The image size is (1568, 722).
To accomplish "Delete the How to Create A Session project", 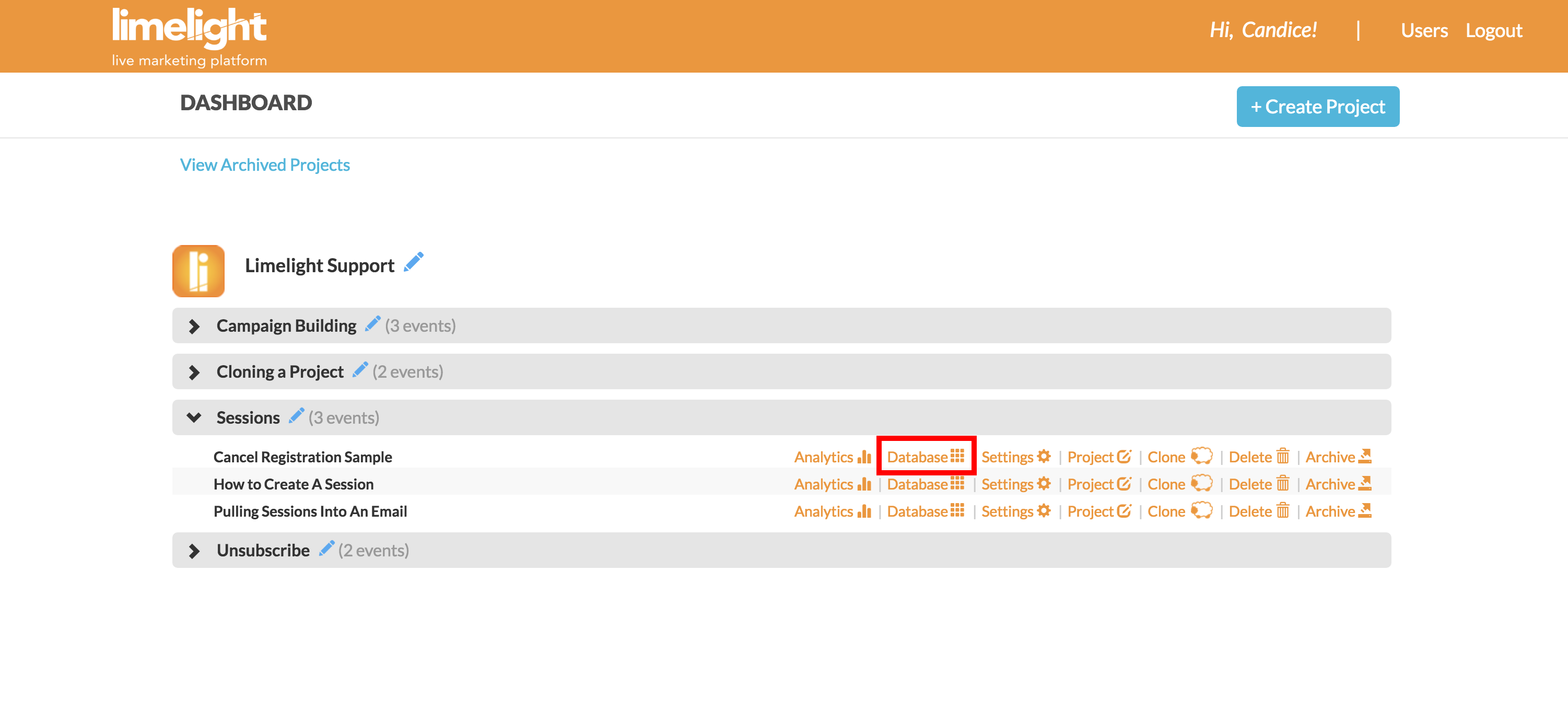I will (x=1259, y=484).
